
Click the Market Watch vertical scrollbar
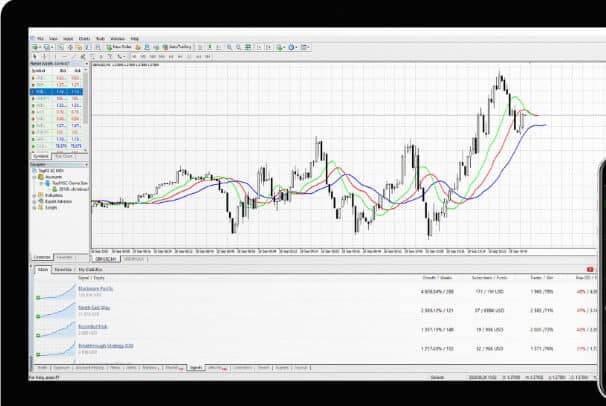pyautogui.click(x=85, y=112)
